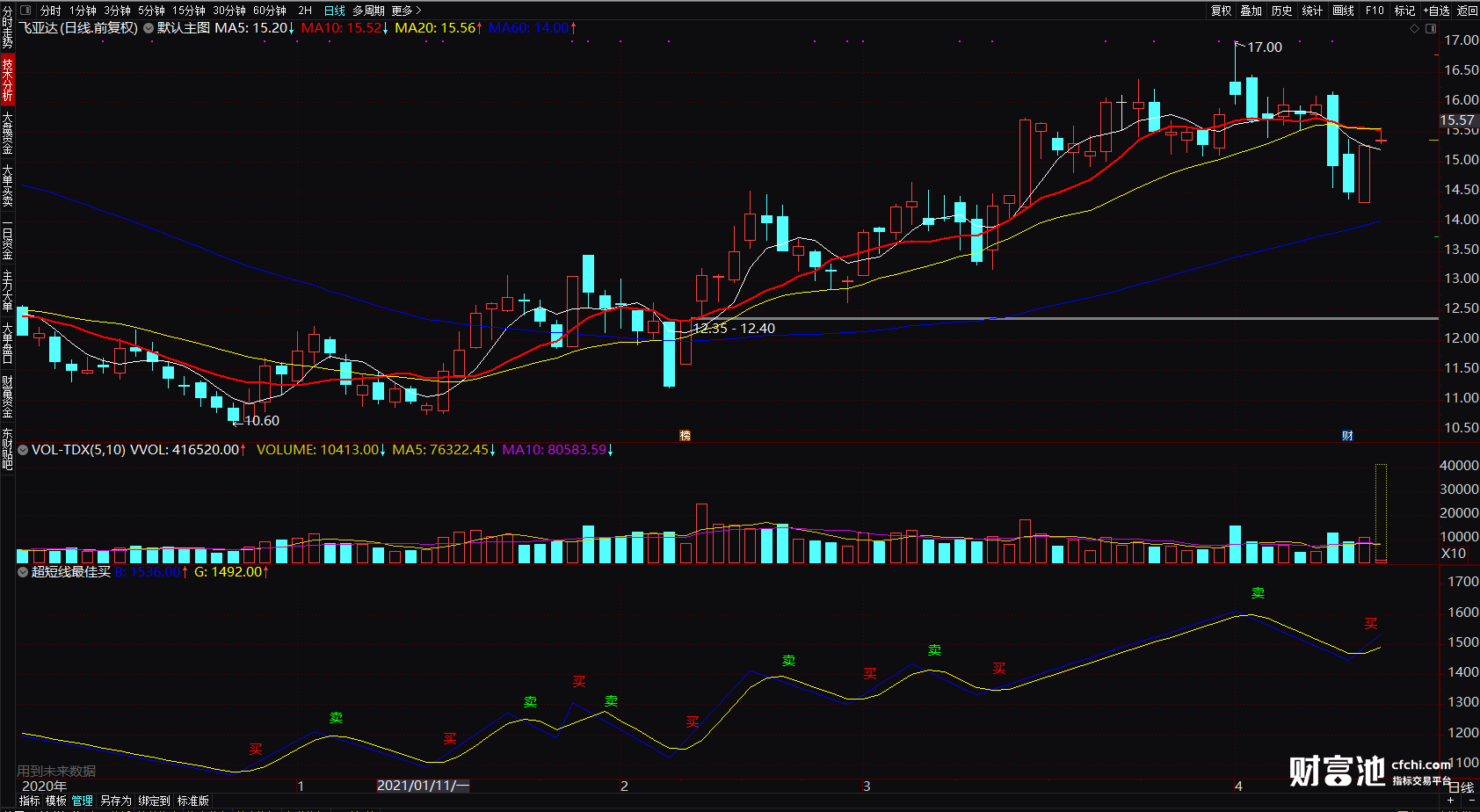Viewport: 1480px width, 812px height.
Task: Click the 标记 mark button
Action: 1404,11
